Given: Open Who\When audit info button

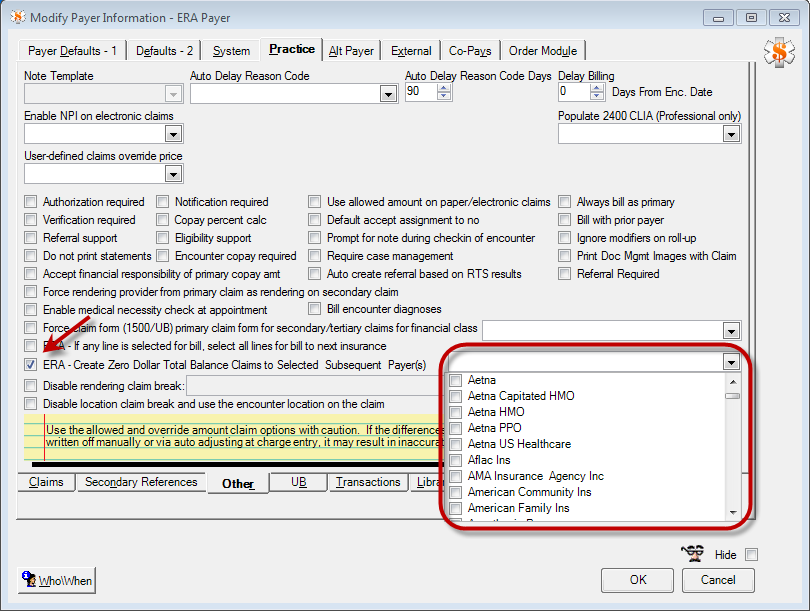Looking at the screenshot, I should coord(57,580).
